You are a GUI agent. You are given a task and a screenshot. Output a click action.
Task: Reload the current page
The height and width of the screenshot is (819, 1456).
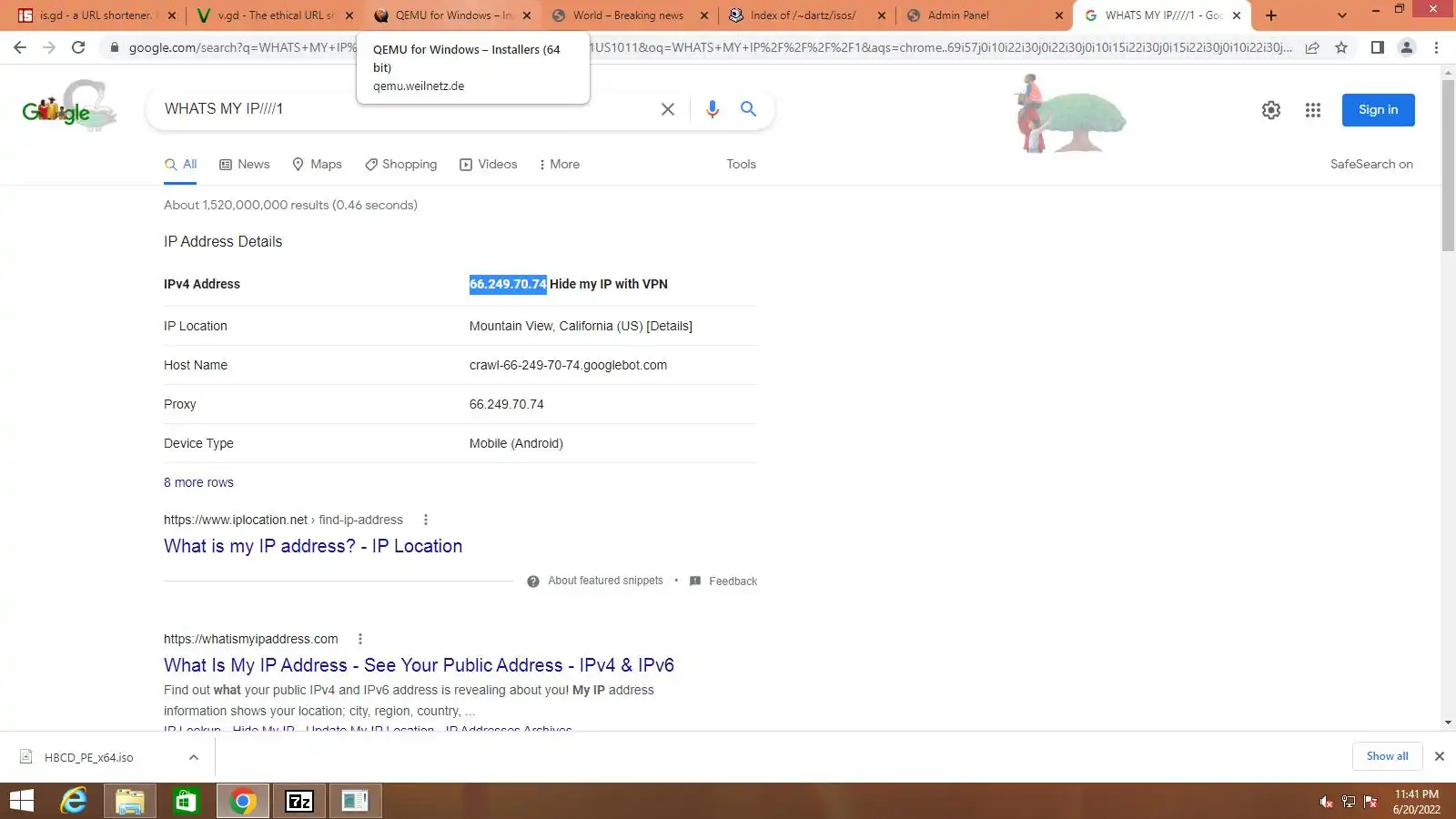(78, 47)
